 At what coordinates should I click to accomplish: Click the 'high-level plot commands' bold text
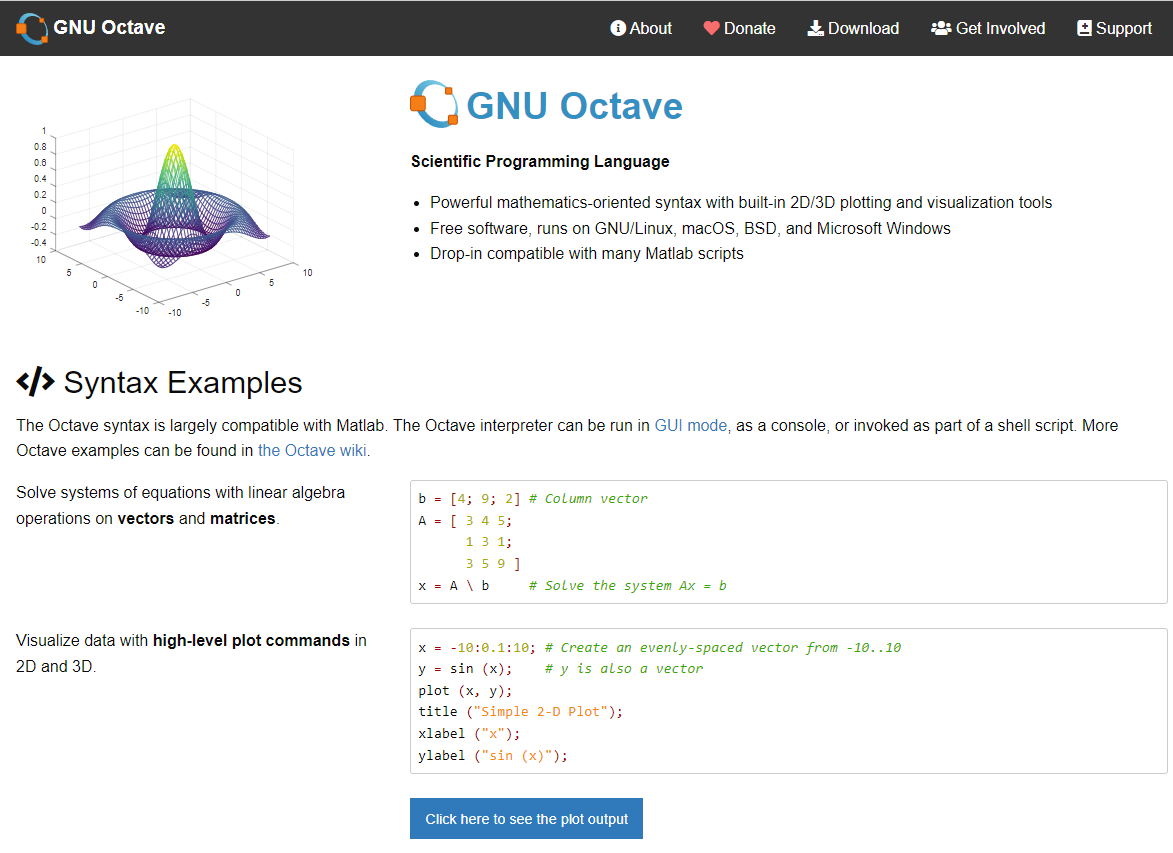coord(251,640)
